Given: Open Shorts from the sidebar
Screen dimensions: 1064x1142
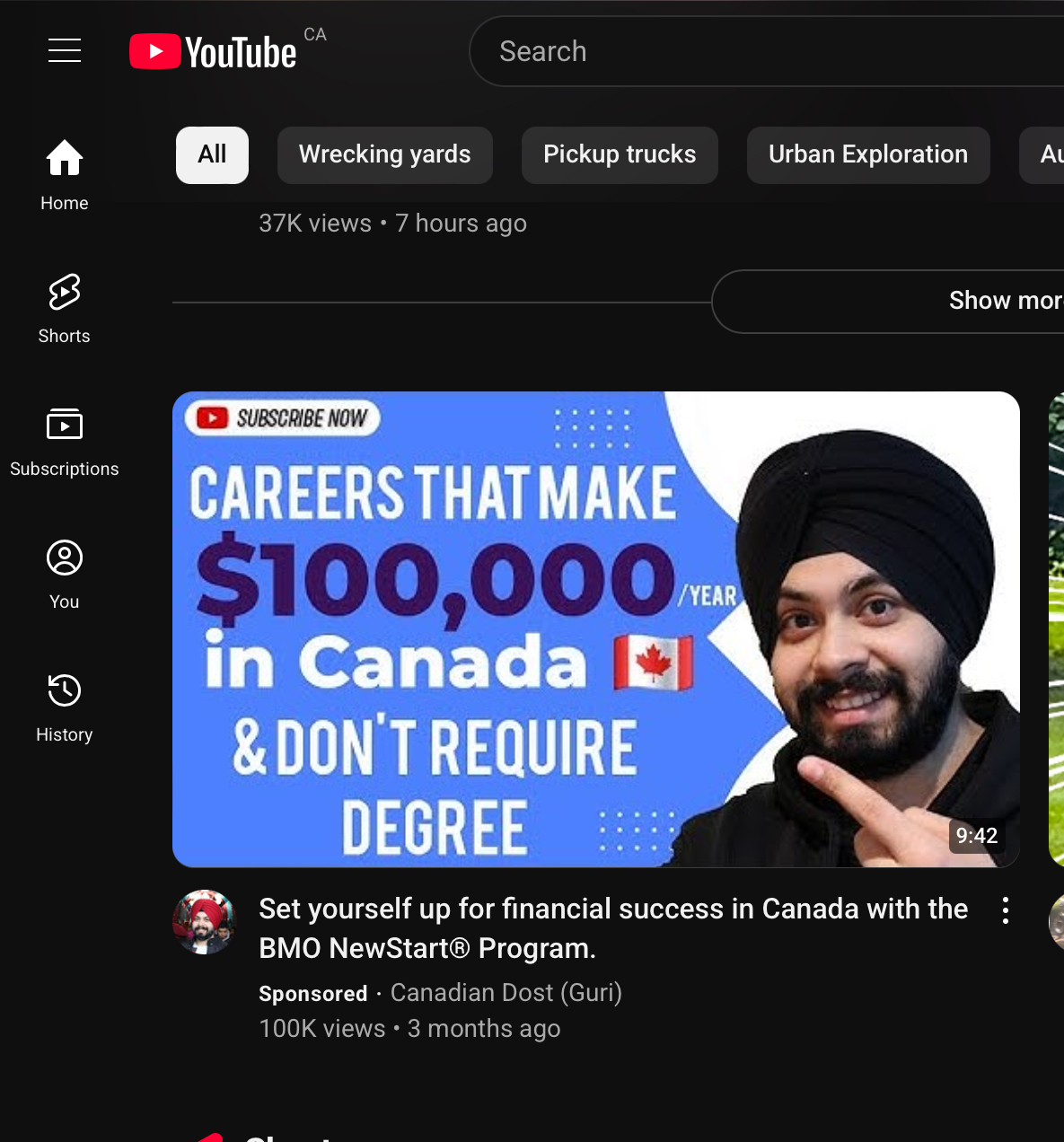Looking at the screenshot, I should 65,309.
